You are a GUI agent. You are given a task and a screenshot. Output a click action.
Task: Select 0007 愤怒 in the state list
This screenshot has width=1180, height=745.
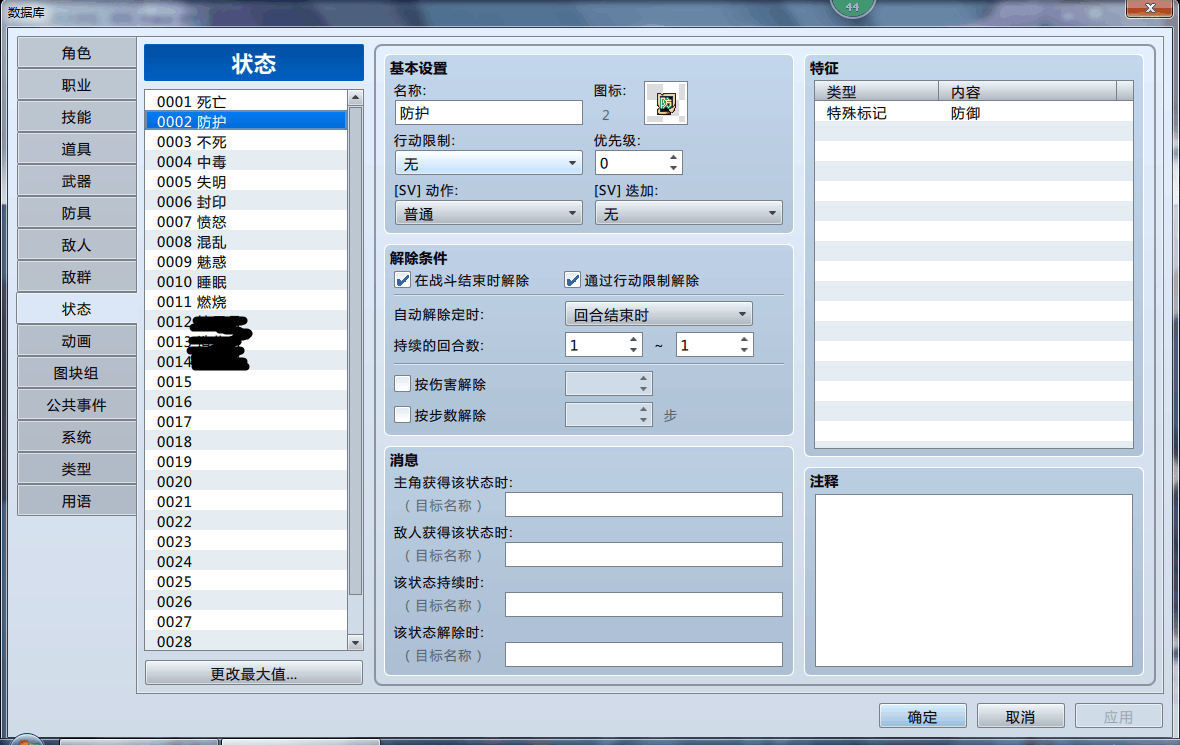[x=246, y=221]
